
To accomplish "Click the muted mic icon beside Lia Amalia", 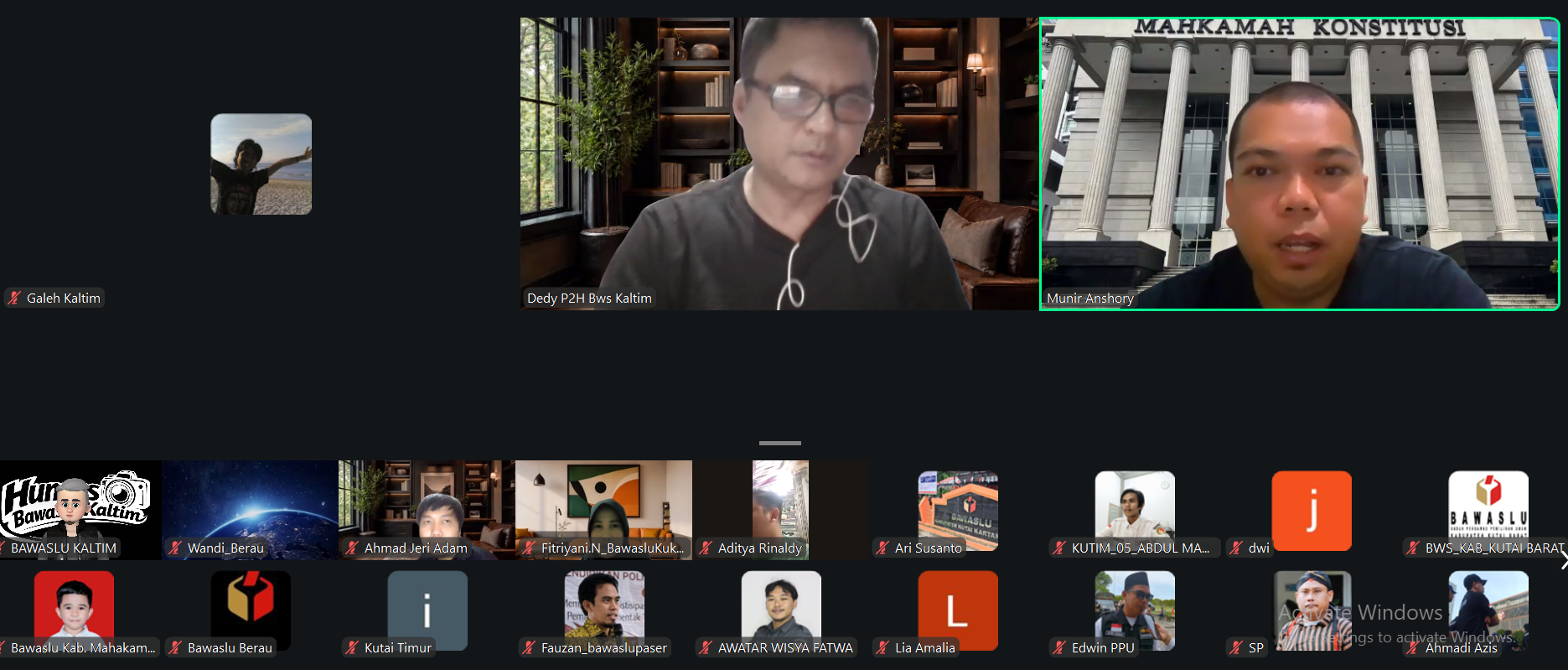I will 882,647.
